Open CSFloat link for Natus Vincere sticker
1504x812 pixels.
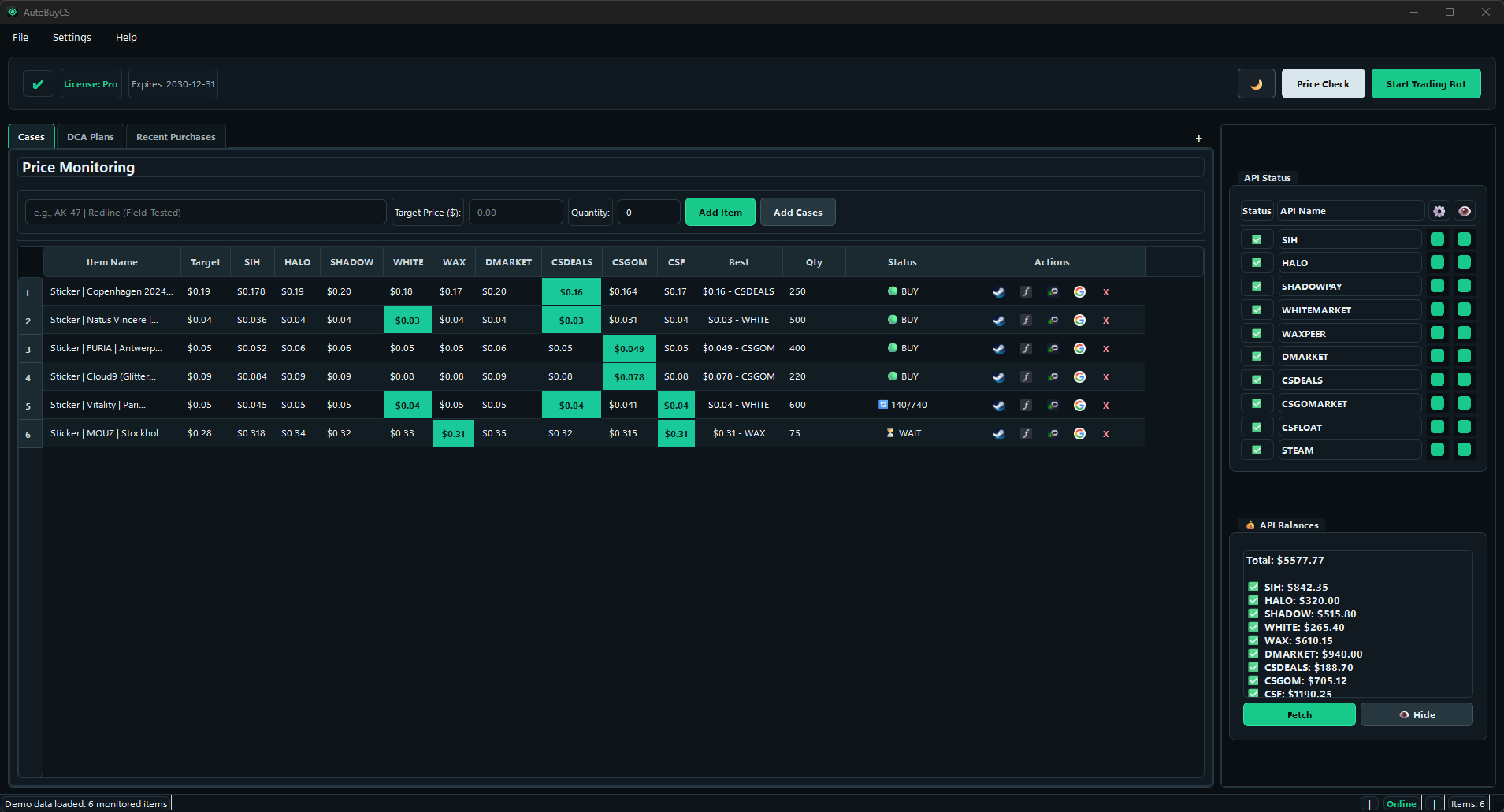(1026, 320)
